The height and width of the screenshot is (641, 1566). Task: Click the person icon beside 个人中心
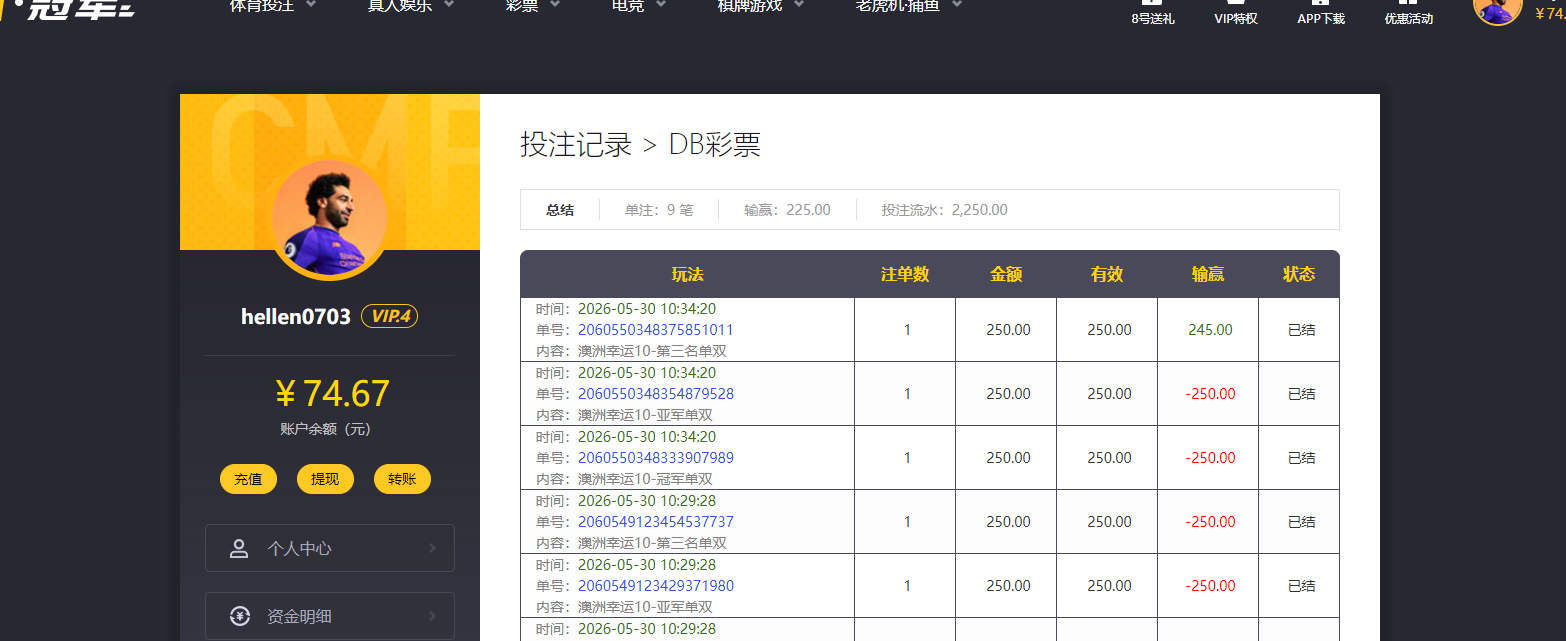[239, 548]
